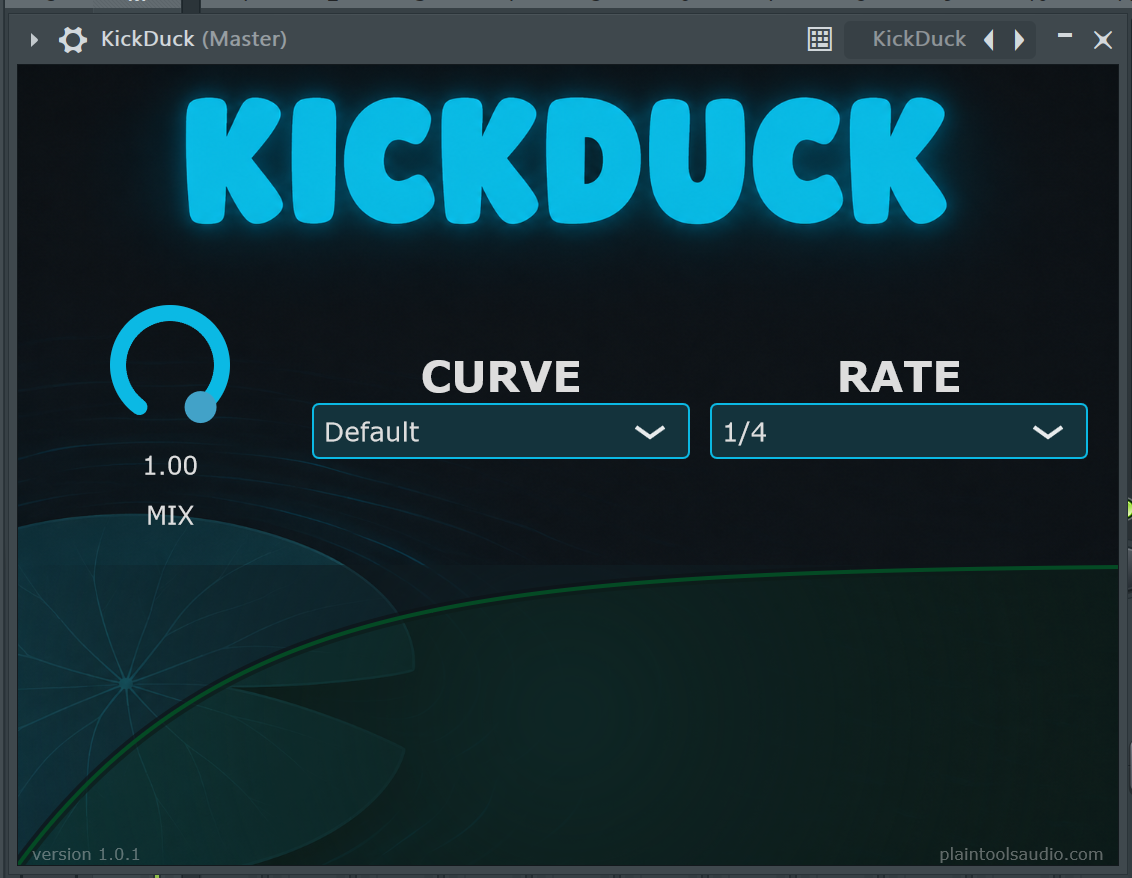Click the RATE heading label
The height and width of the screenshot is (878, 1132).
899,377
